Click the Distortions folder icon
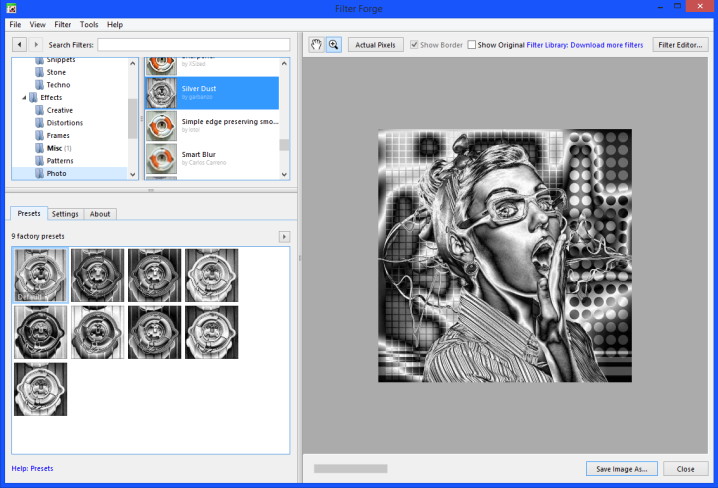Screen dimensions: 718x488 coord(40,123)
